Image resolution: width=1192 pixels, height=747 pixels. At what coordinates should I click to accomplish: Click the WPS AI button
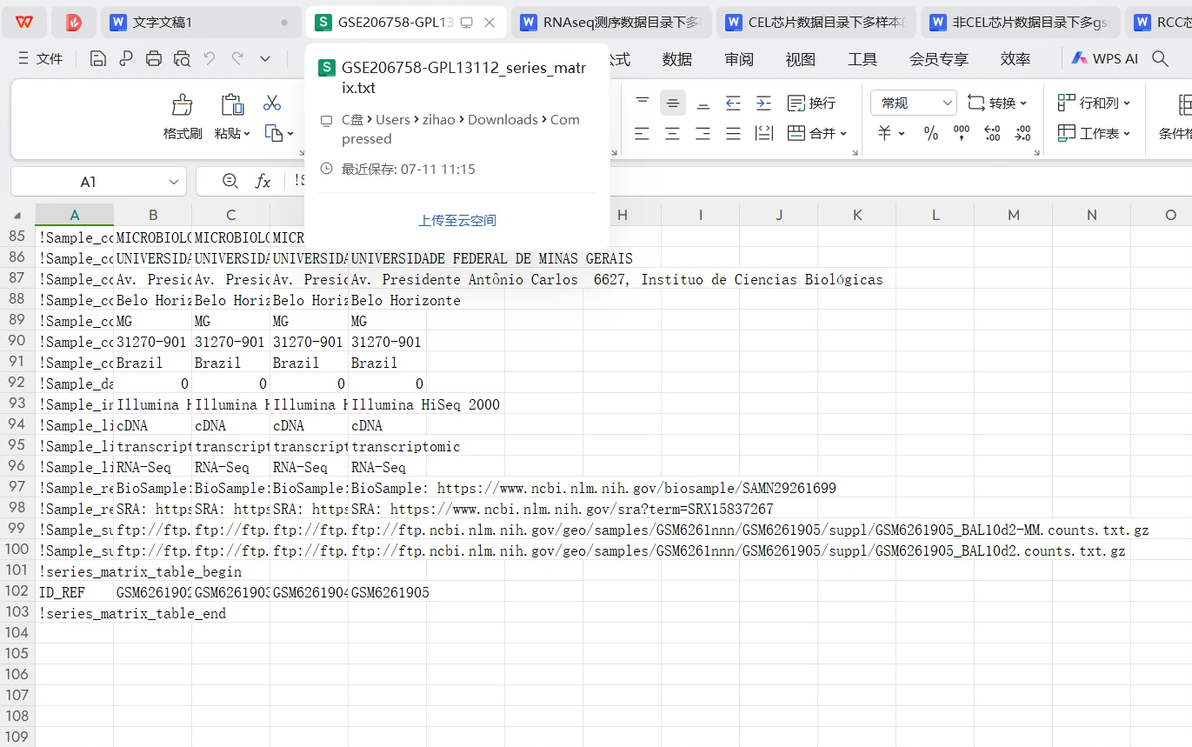[x=1105, y=59]
